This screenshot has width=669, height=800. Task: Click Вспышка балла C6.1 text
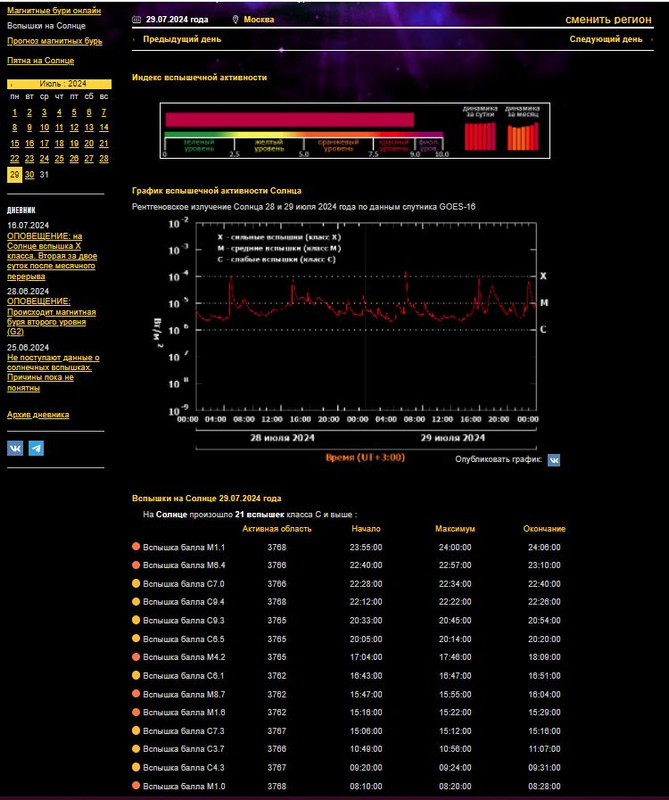click(184, 676)
